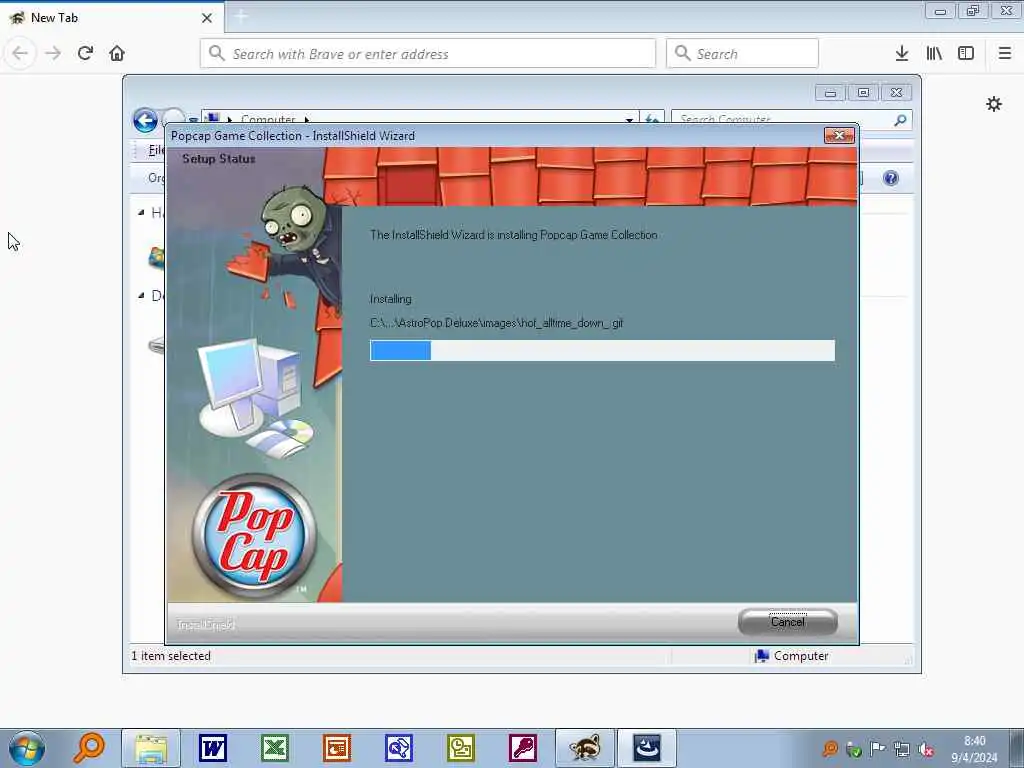The height and width of the screenshot is (768, 1024).
Task: Reload the current browser page
Action: (x=85, y=53)
